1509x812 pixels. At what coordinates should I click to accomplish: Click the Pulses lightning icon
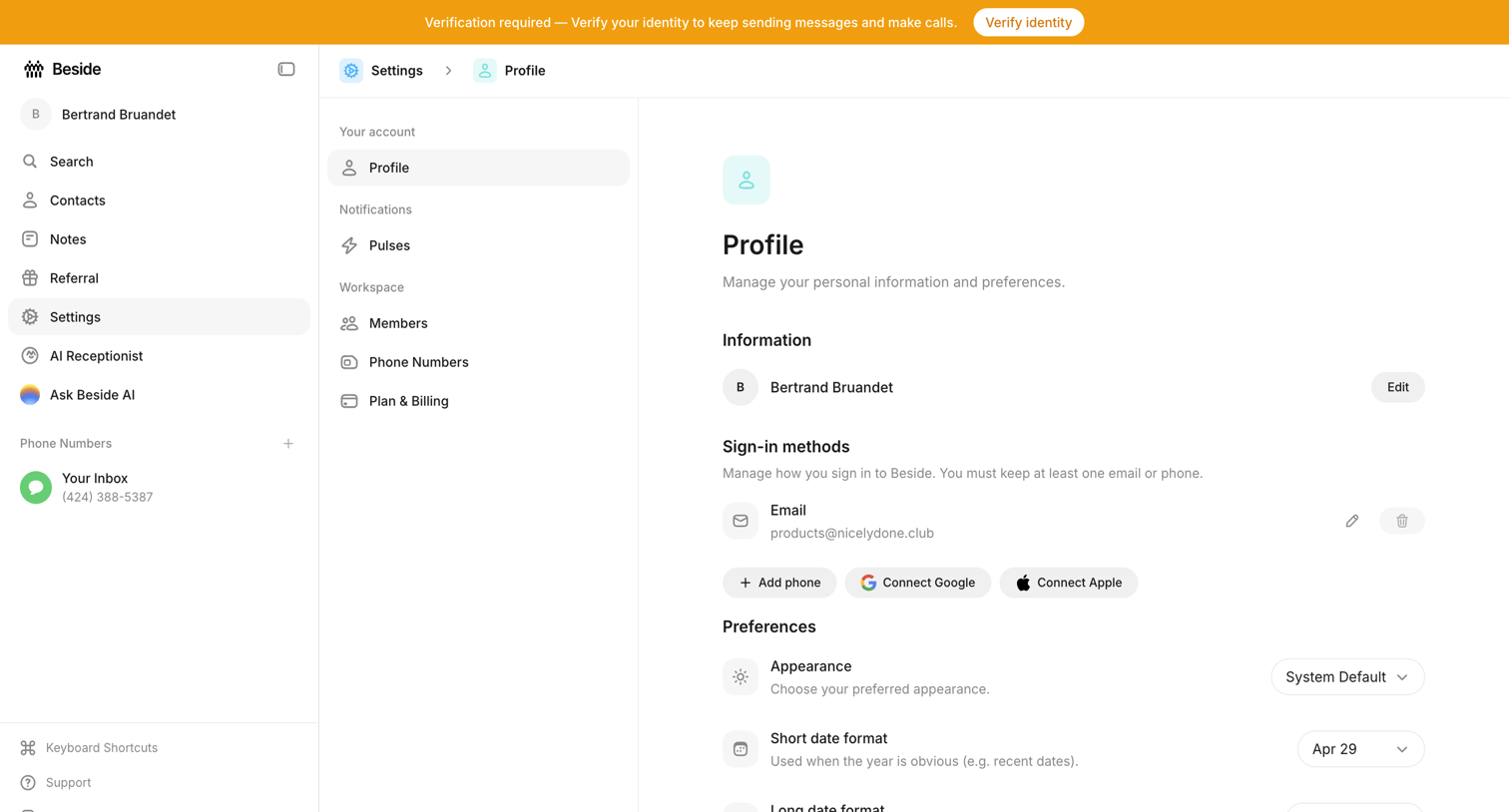[349, 245]
